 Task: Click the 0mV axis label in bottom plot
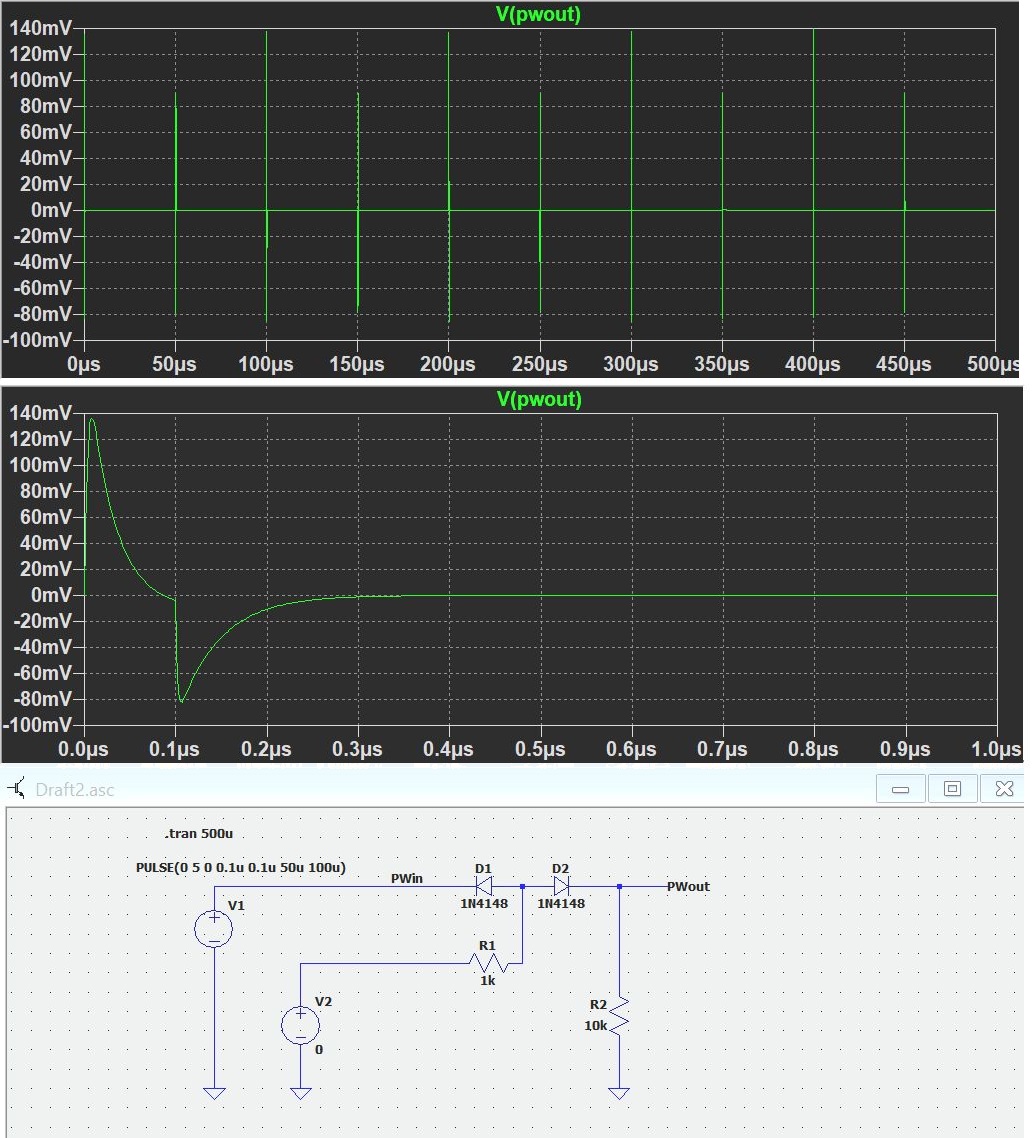click(52, 595)
